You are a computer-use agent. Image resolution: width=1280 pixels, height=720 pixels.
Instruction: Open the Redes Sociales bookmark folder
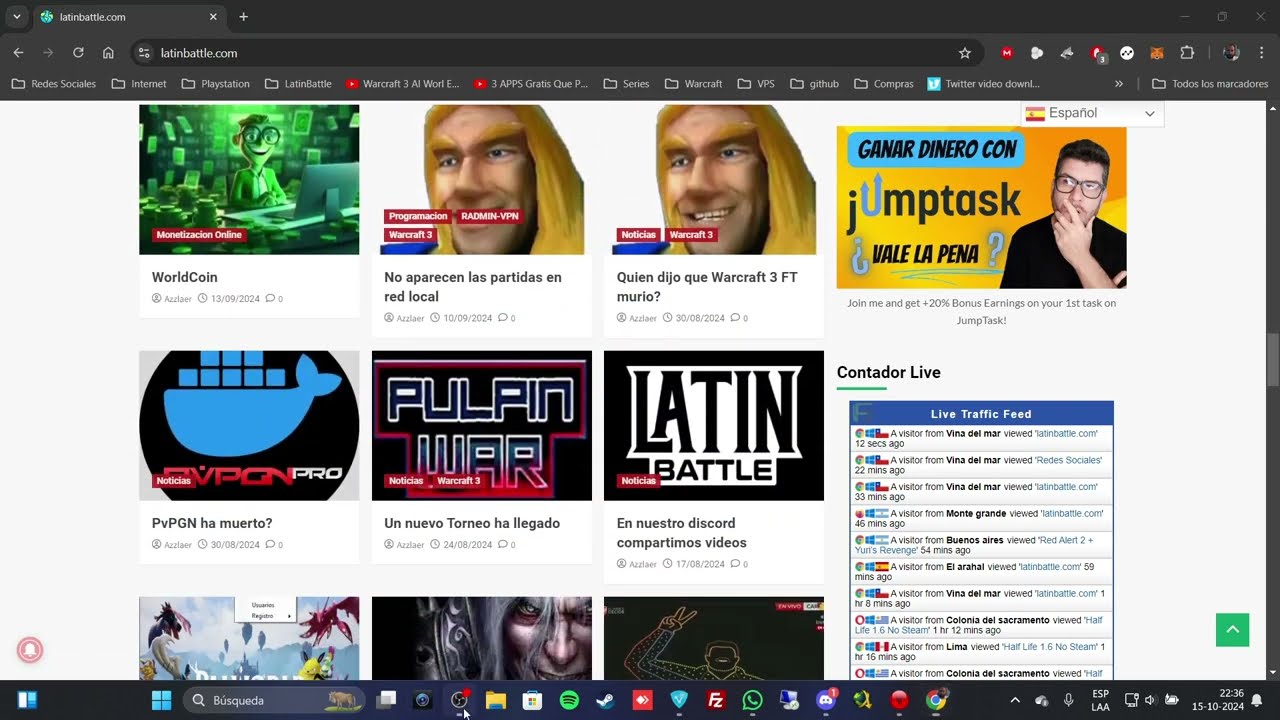click(54, 84)
